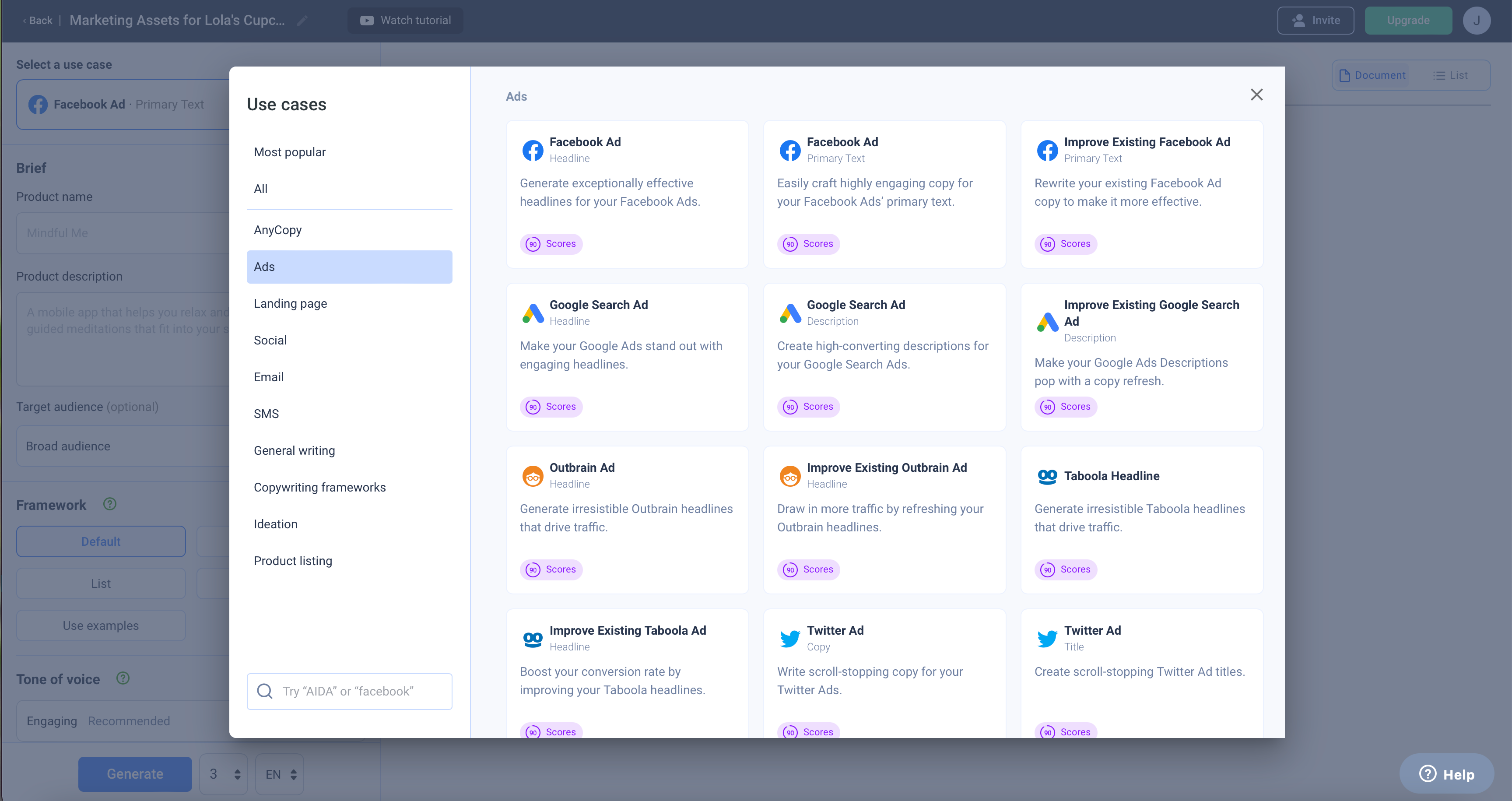Select the Default framework option
1512x801 pixels.
101,541
